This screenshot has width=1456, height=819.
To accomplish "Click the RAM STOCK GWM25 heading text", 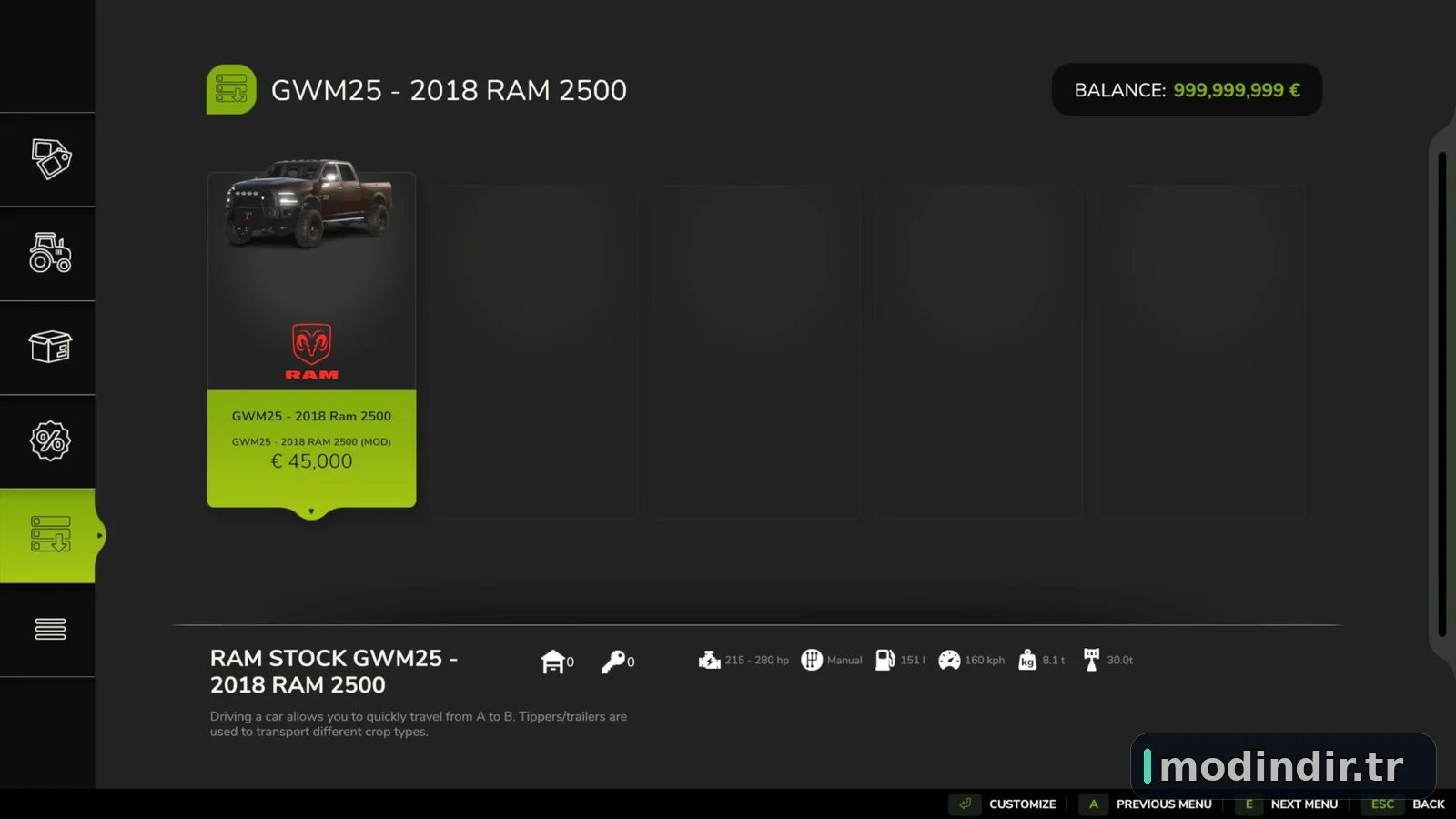I will [x=334, y=671].
